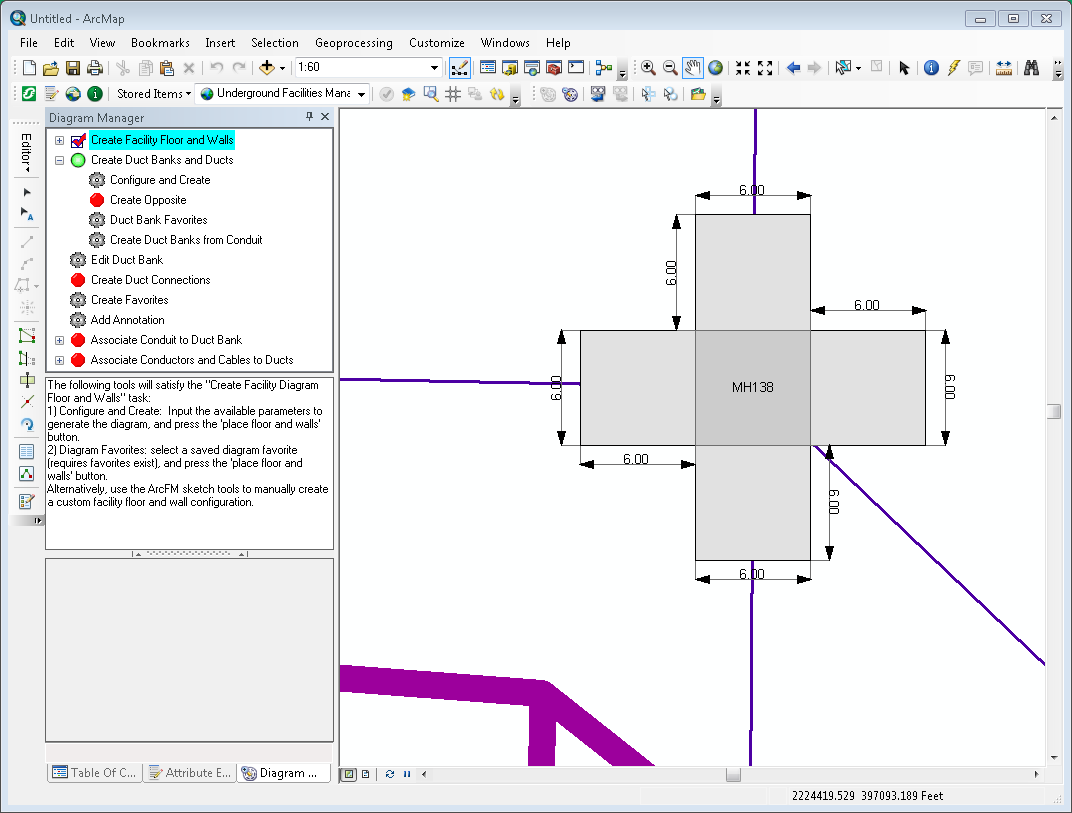Screen dimensions: 1072x813
Task: Select the Zoom Out magnifier tool
Action: (x=670, y=68)
